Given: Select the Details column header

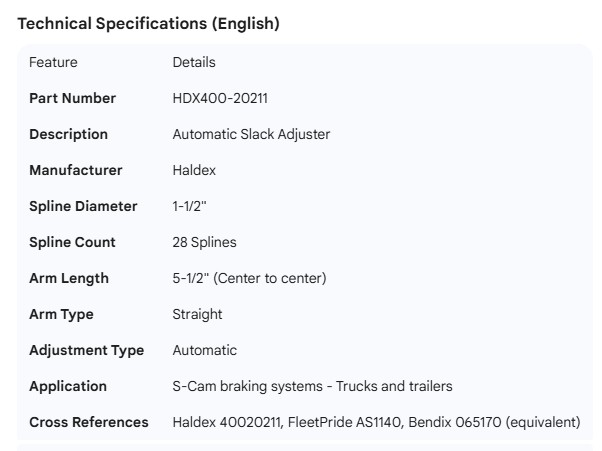Looking at the screenshot, I should pos(193,62).
